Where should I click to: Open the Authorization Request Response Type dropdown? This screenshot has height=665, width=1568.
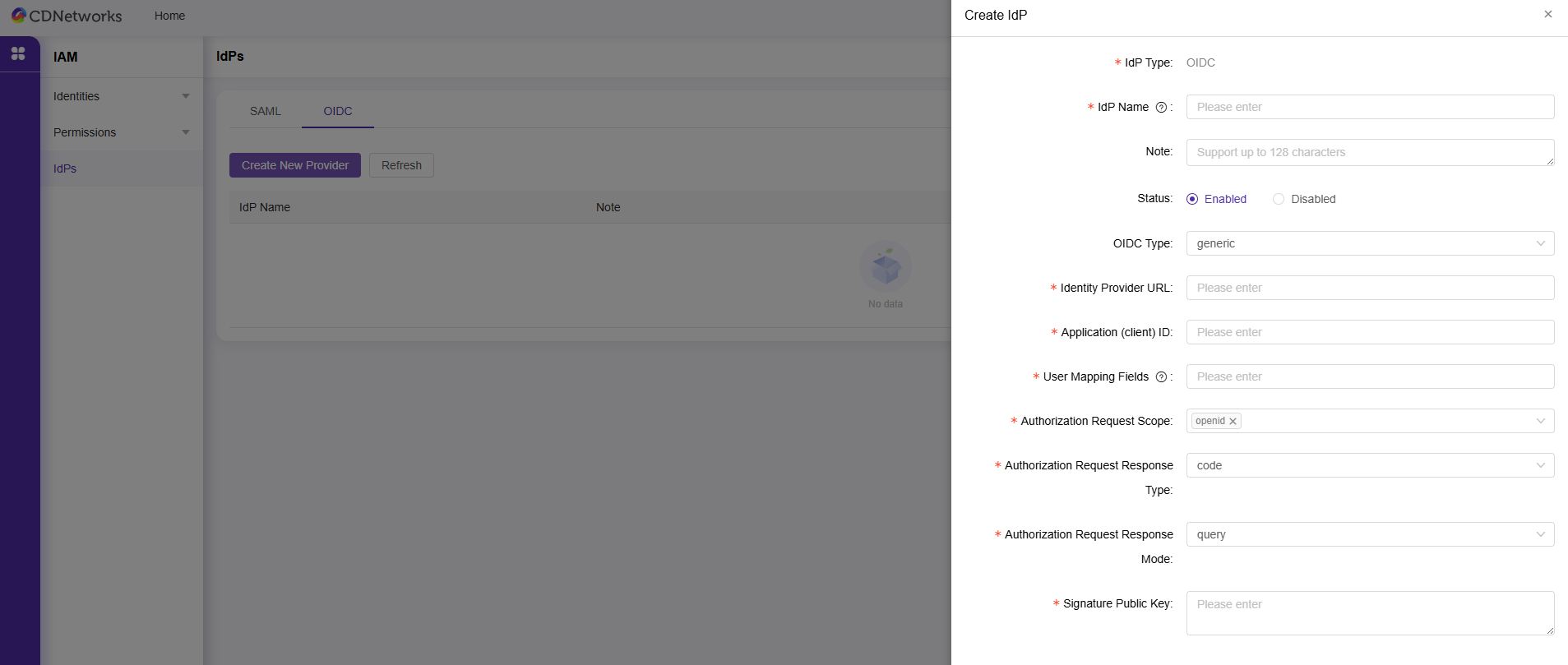click(x=1369, y=465)
